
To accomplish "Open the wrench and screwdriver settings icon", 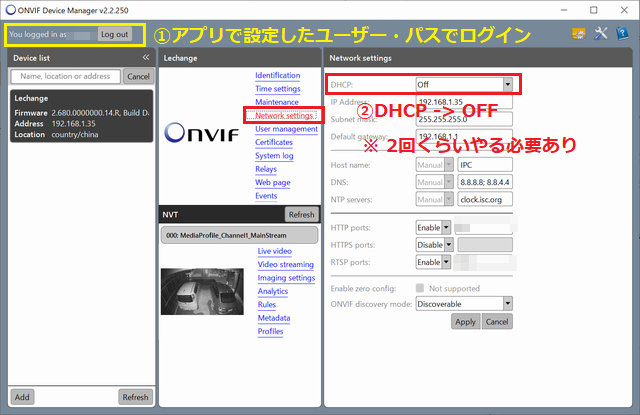I will tap(600, 33).
